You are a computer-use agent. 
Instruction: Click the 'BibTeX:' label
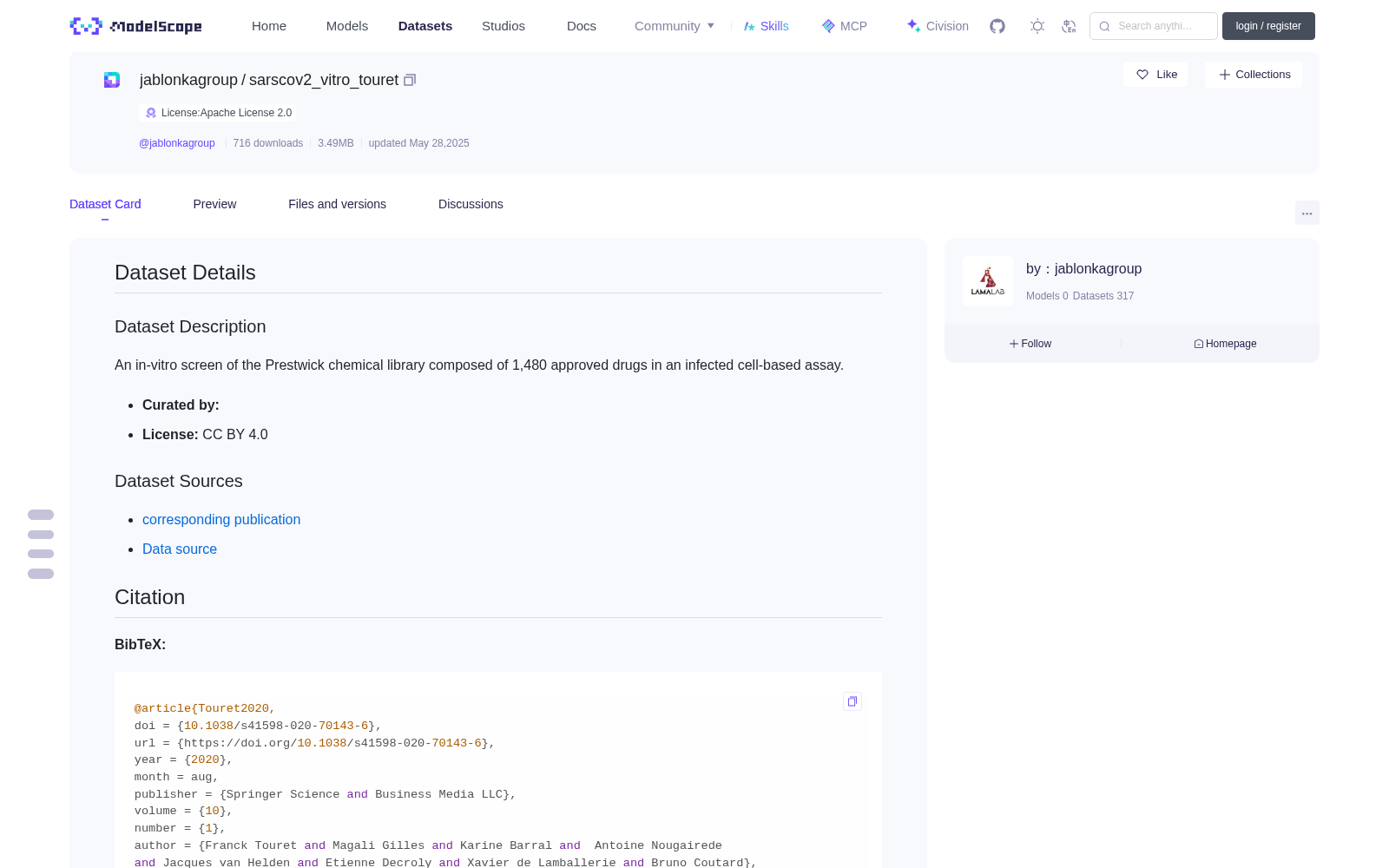pos(140,644)
